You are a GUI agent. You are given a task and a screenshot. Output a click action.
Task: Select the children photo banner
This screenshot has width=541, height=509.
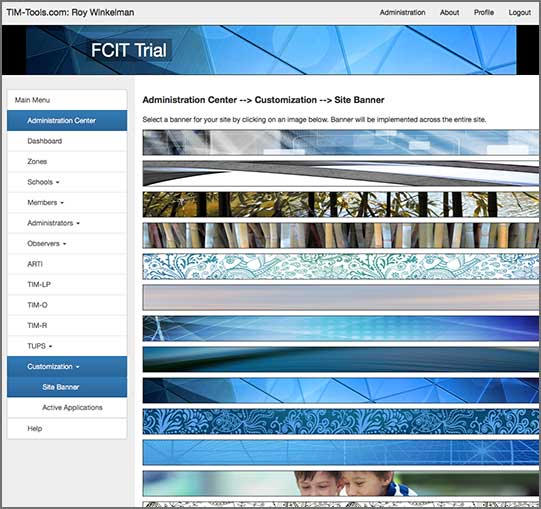(x=341, y=483)
